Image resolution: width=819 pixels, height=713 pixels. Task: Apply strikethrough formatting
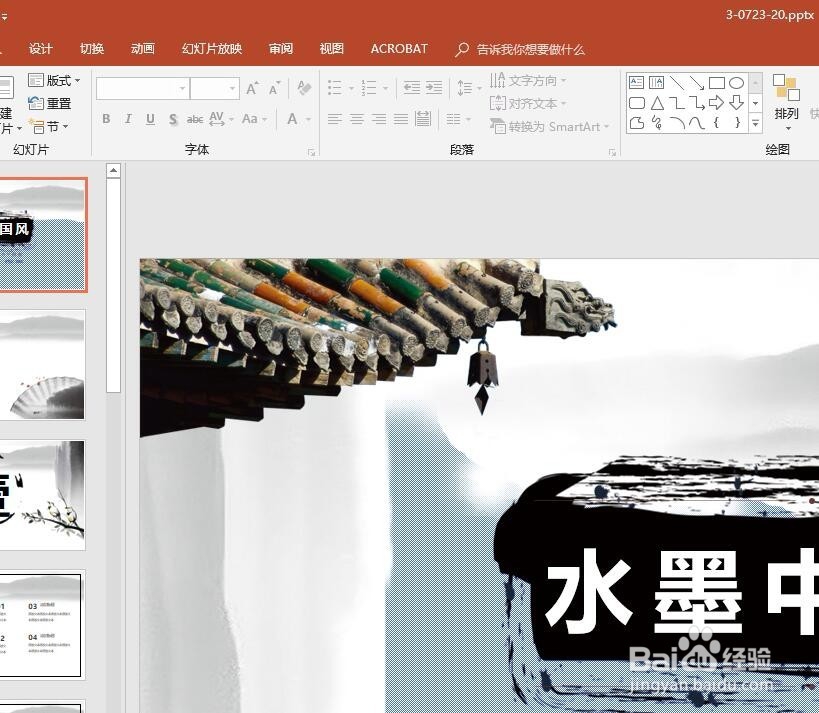point(172,119)
